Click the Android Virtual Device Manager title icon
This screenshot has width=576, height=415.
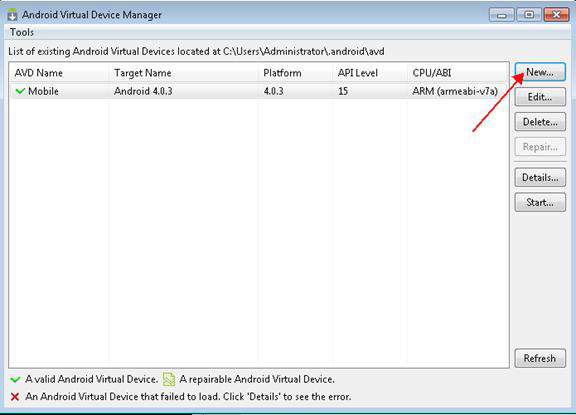pyautogui.click(x=12, y=15)
